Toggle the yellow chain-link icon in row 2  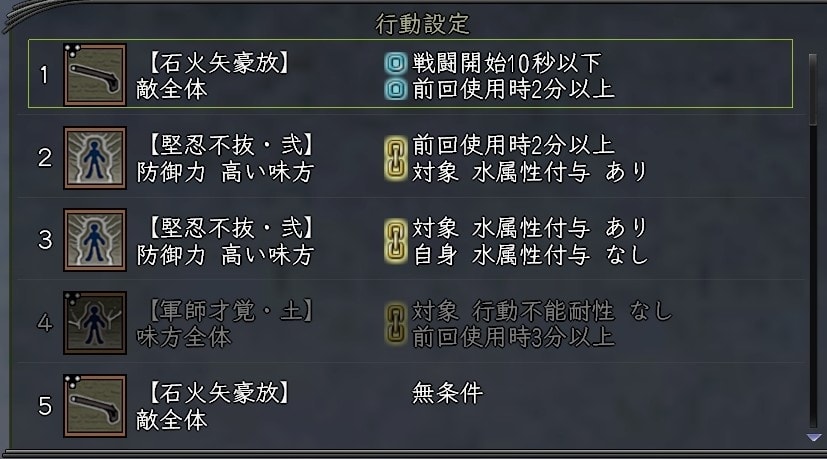click(396, 158)
